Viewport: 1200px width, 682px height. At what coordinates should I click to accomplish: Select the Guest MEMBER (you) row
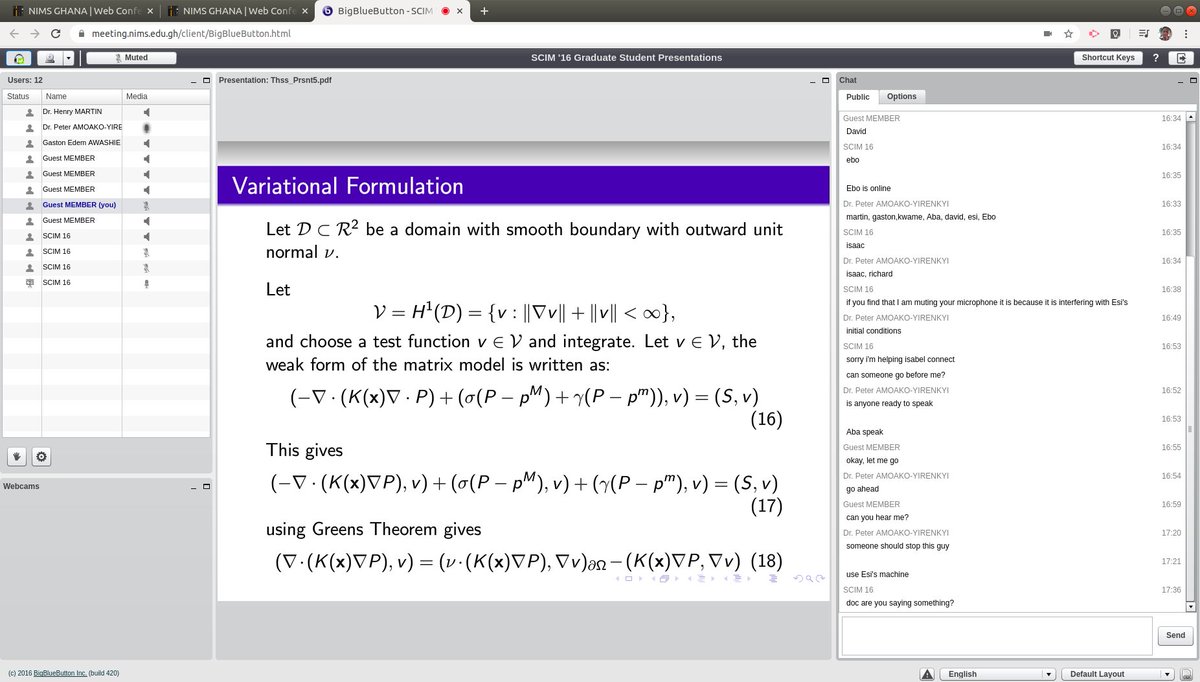pos(106,205)
